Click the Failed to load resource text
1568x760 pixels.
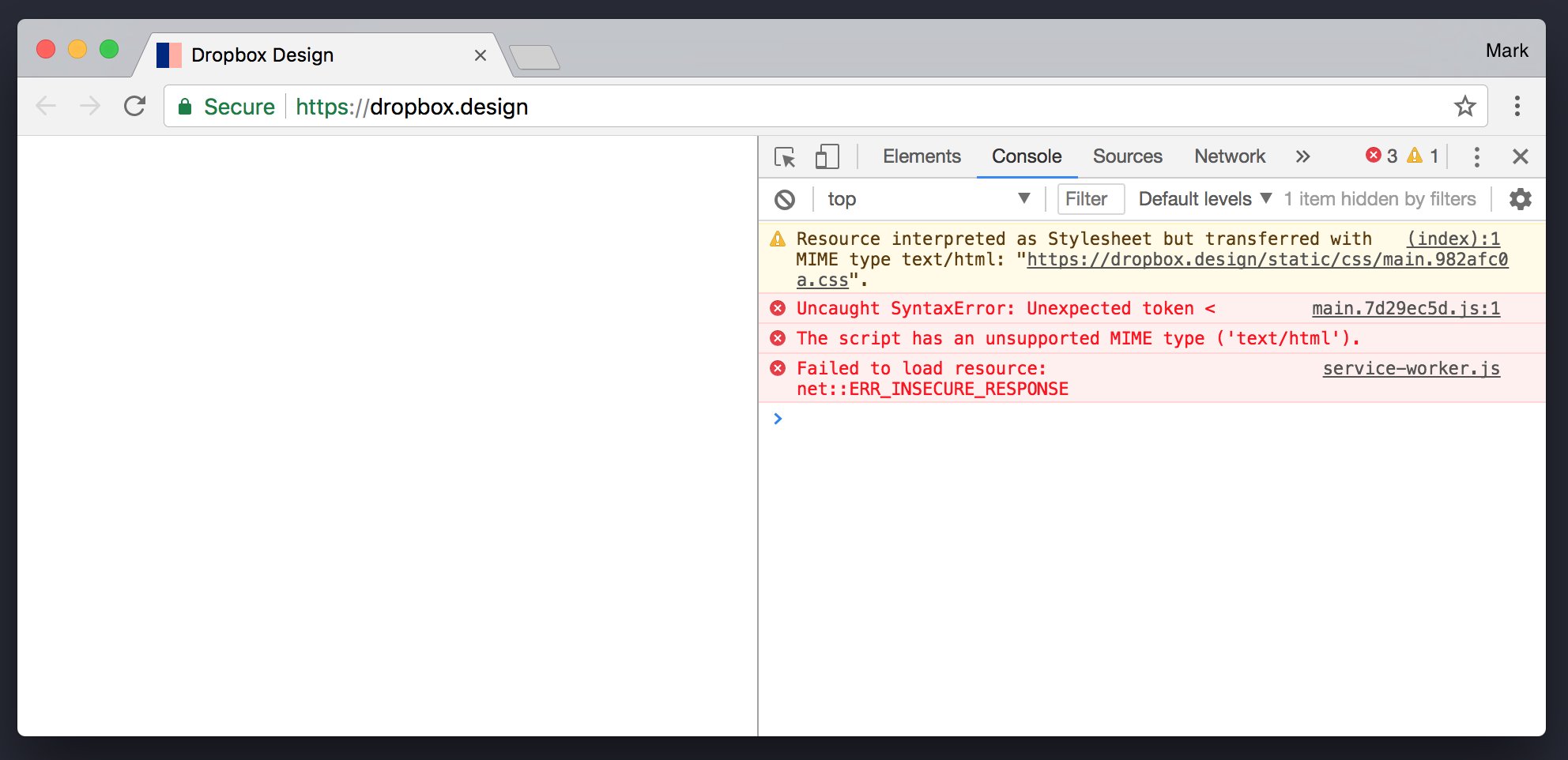(x=933, y=378)
